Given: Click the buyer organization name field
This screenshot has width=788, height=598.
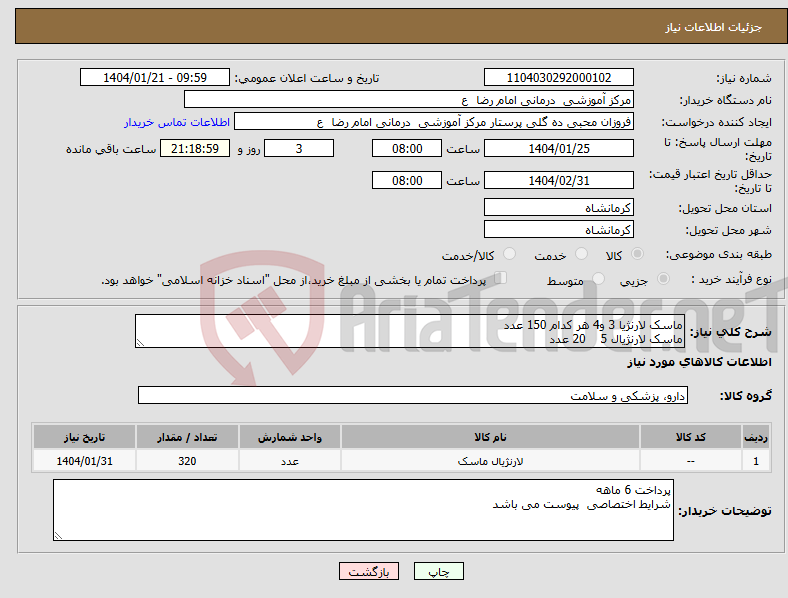Looking at the screenshot, I should 409,99.
